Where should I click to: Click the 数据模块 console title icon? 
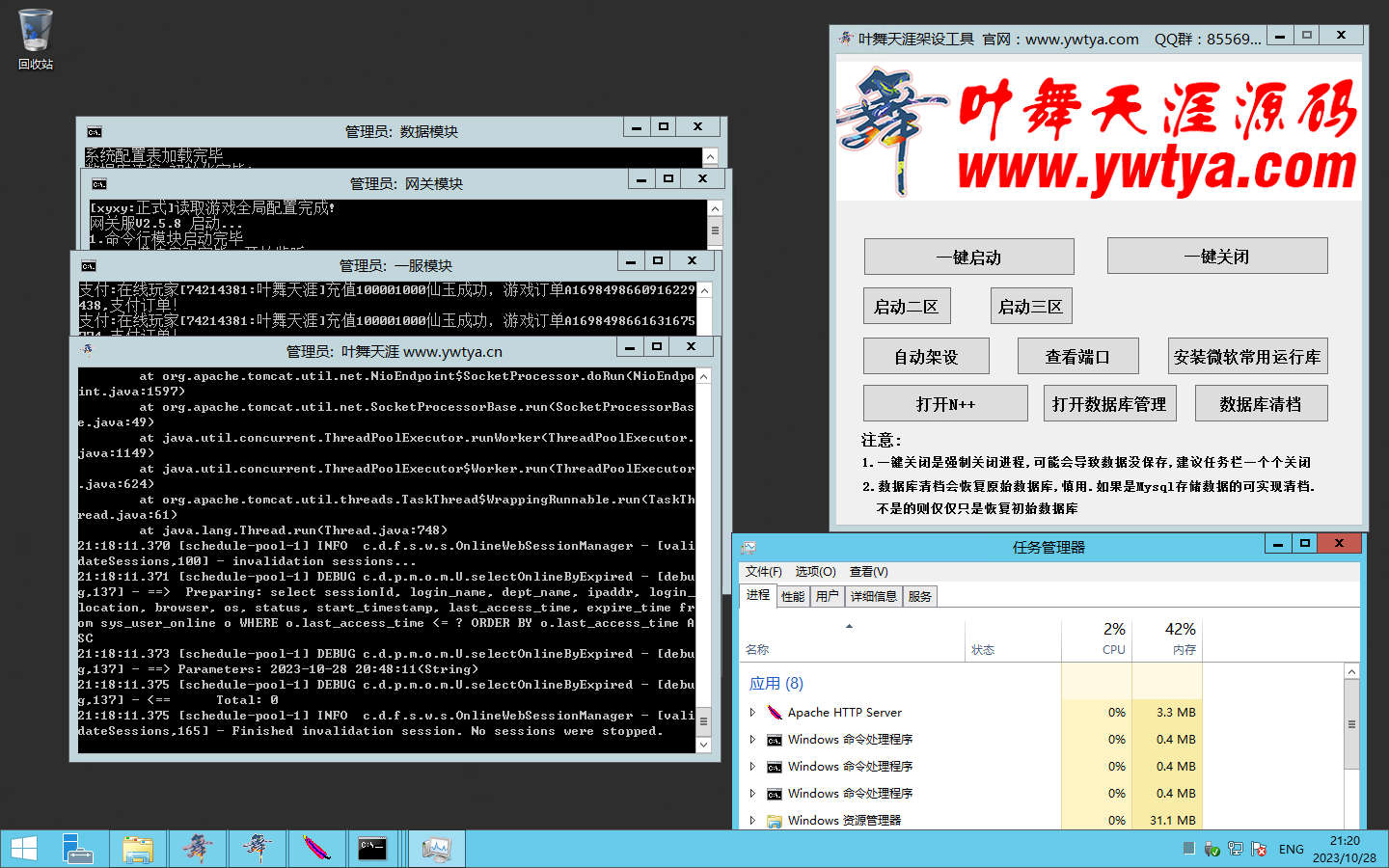(95, 132)
